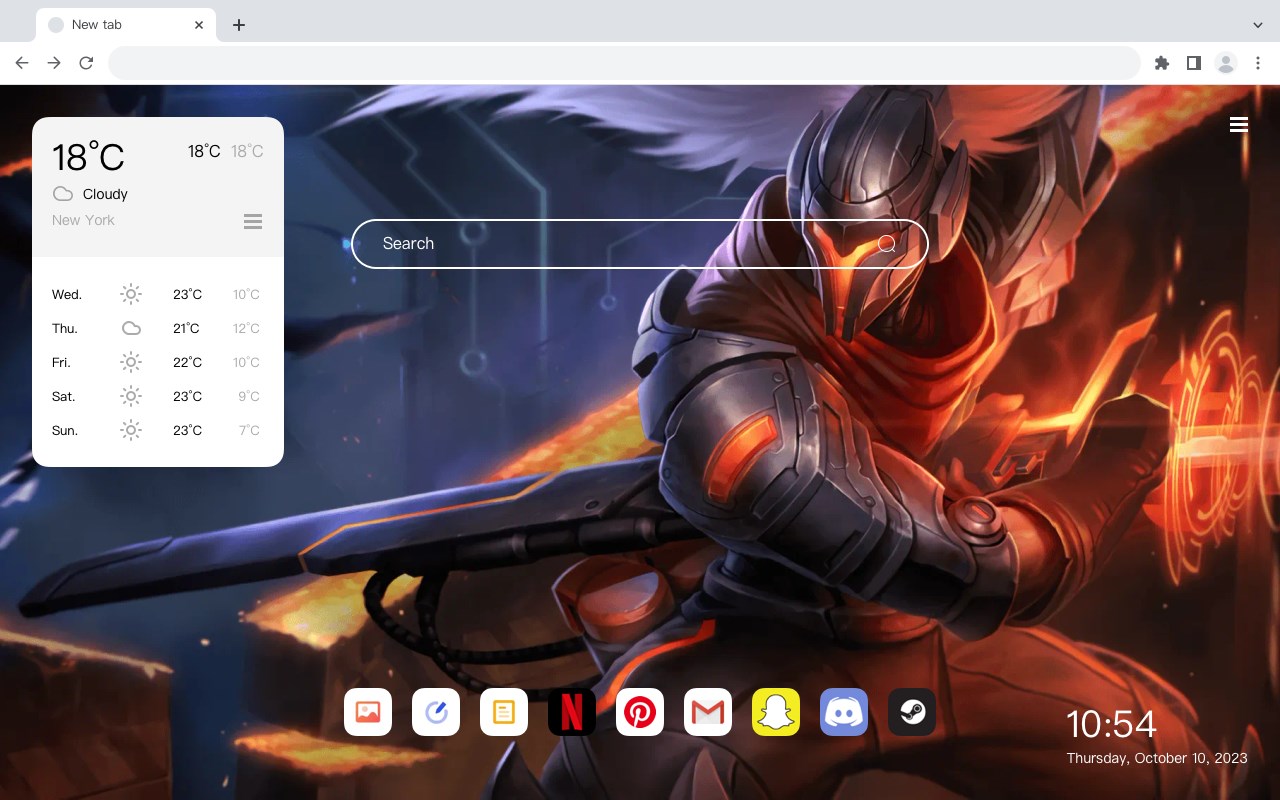The width and height of the screenshot is (1280, 800).
Task: Click the browser address bar
Action: click(624, 63)
